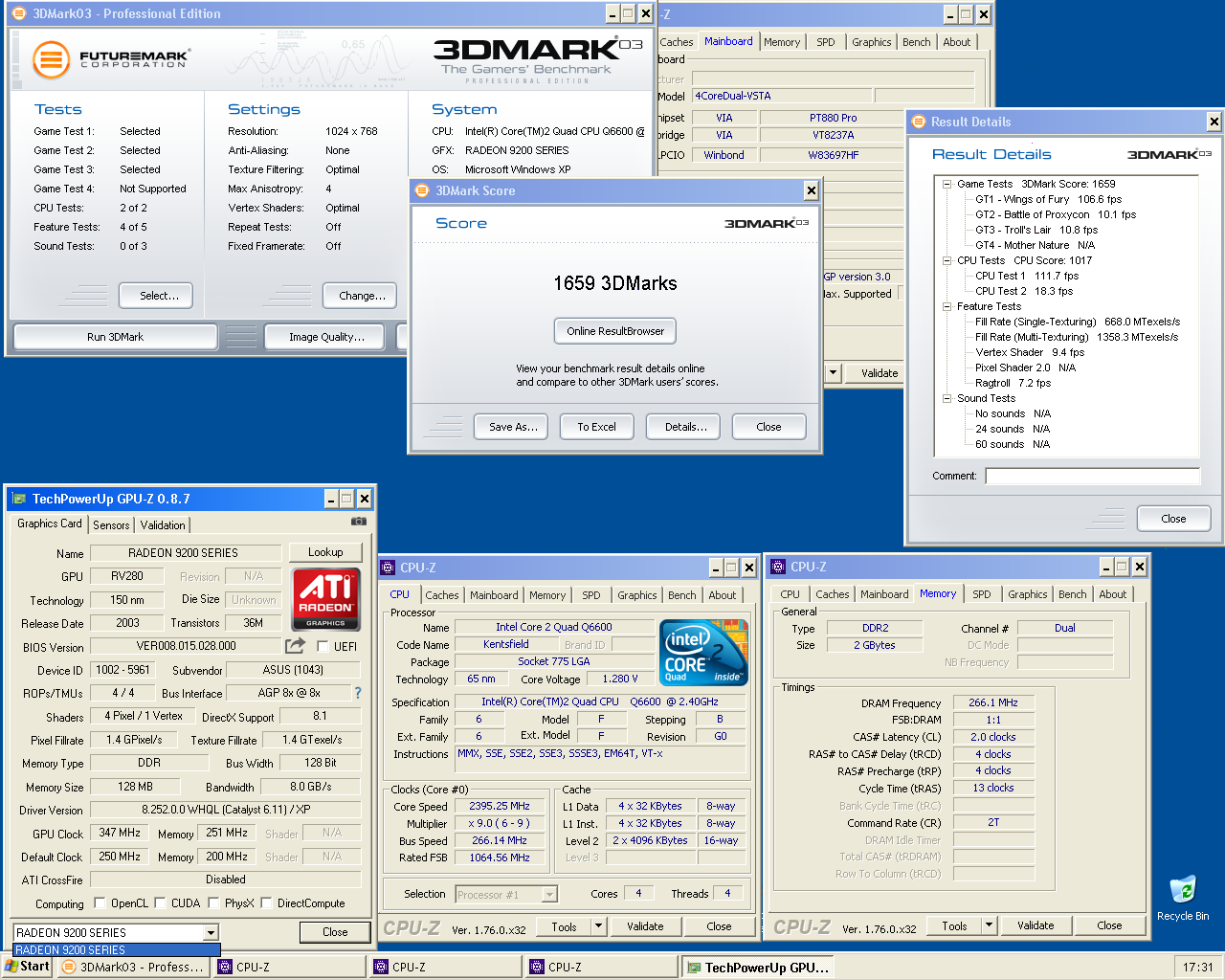Screen dimensions: 1225x980
Task: Click the Intel Core 2 Quad logo
Action: 703,653
